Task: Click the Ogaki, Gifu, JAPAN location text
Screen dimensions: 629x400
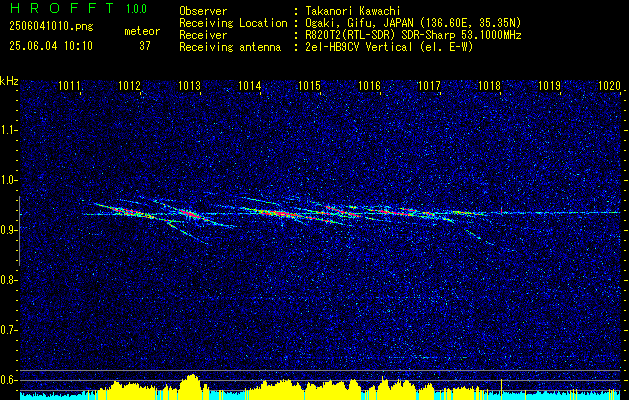Action: point(413,23)
